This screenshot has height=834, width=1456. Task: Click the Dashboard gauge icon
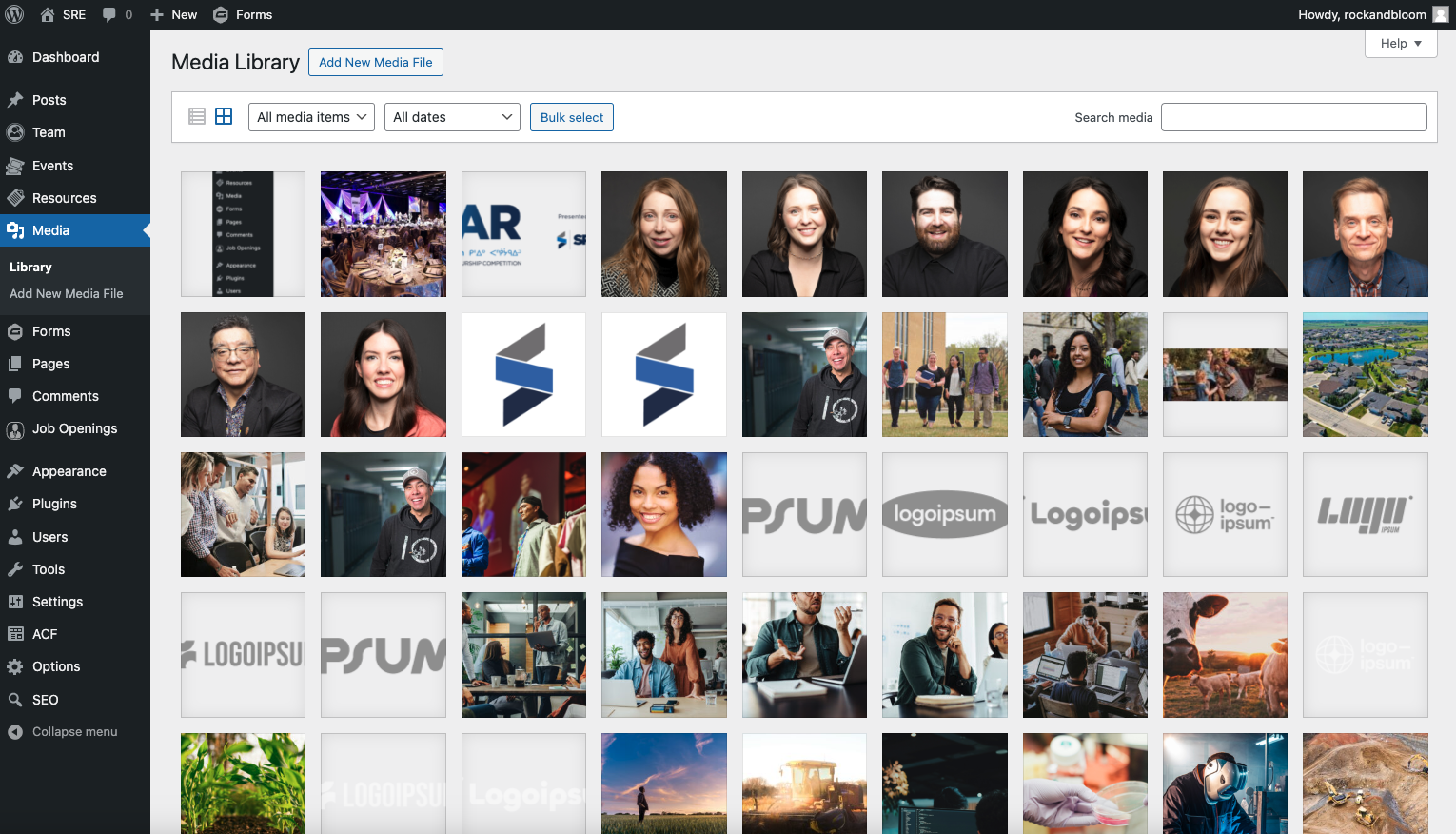tap(15, 57)
